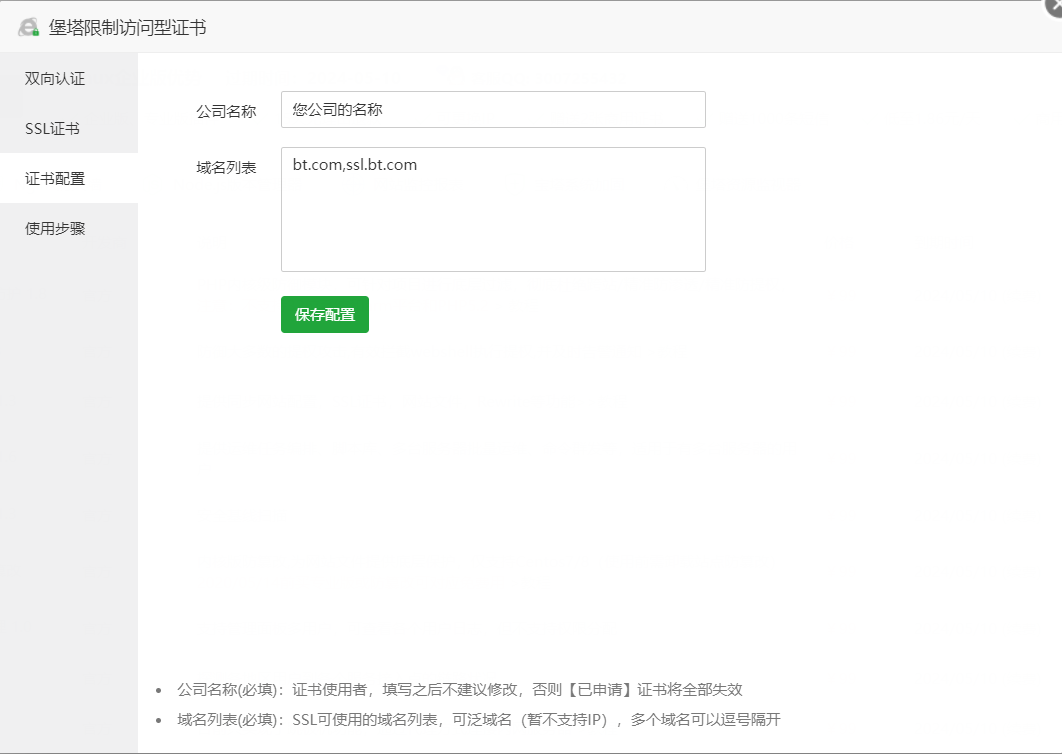
Task: Click inside the 域名列表 text area
Action: click(493, 209)
